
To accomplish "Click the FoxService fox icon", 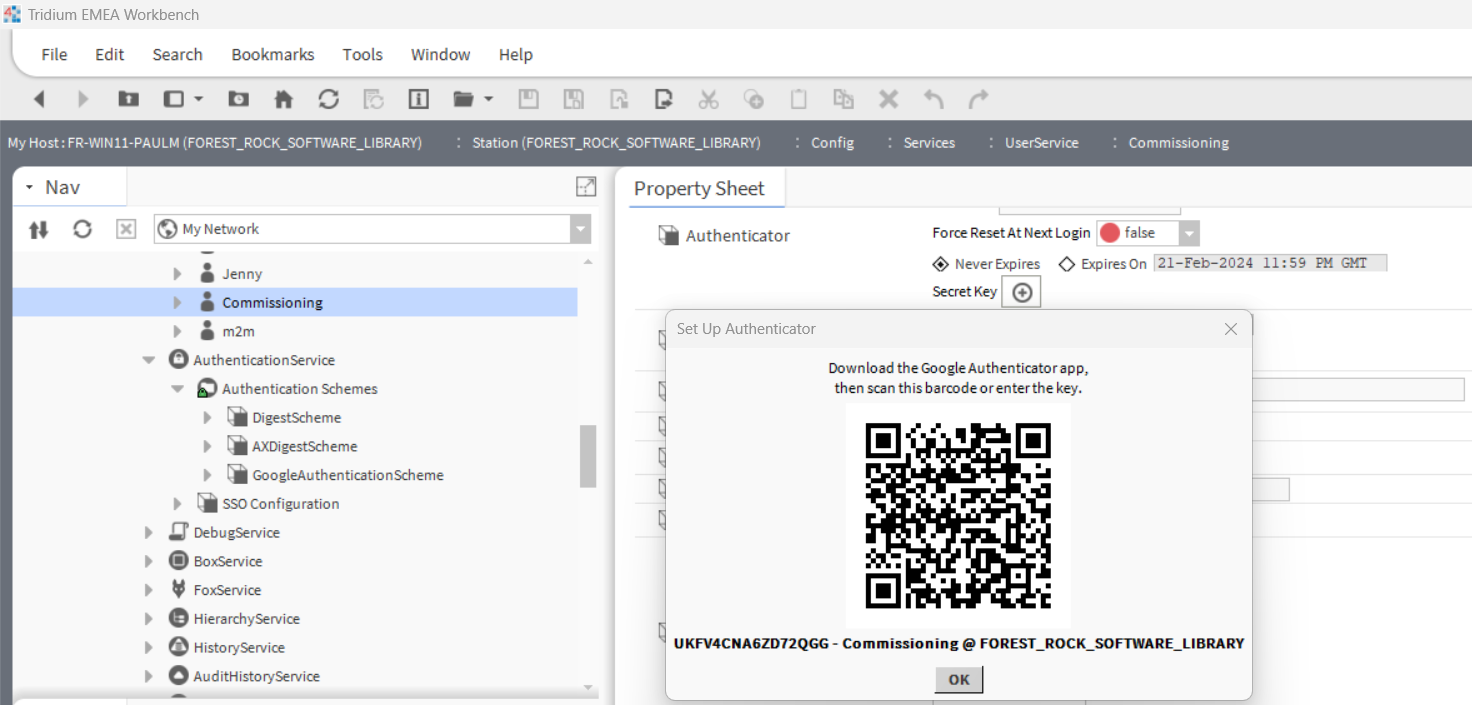I will click(x=178, y=590).
